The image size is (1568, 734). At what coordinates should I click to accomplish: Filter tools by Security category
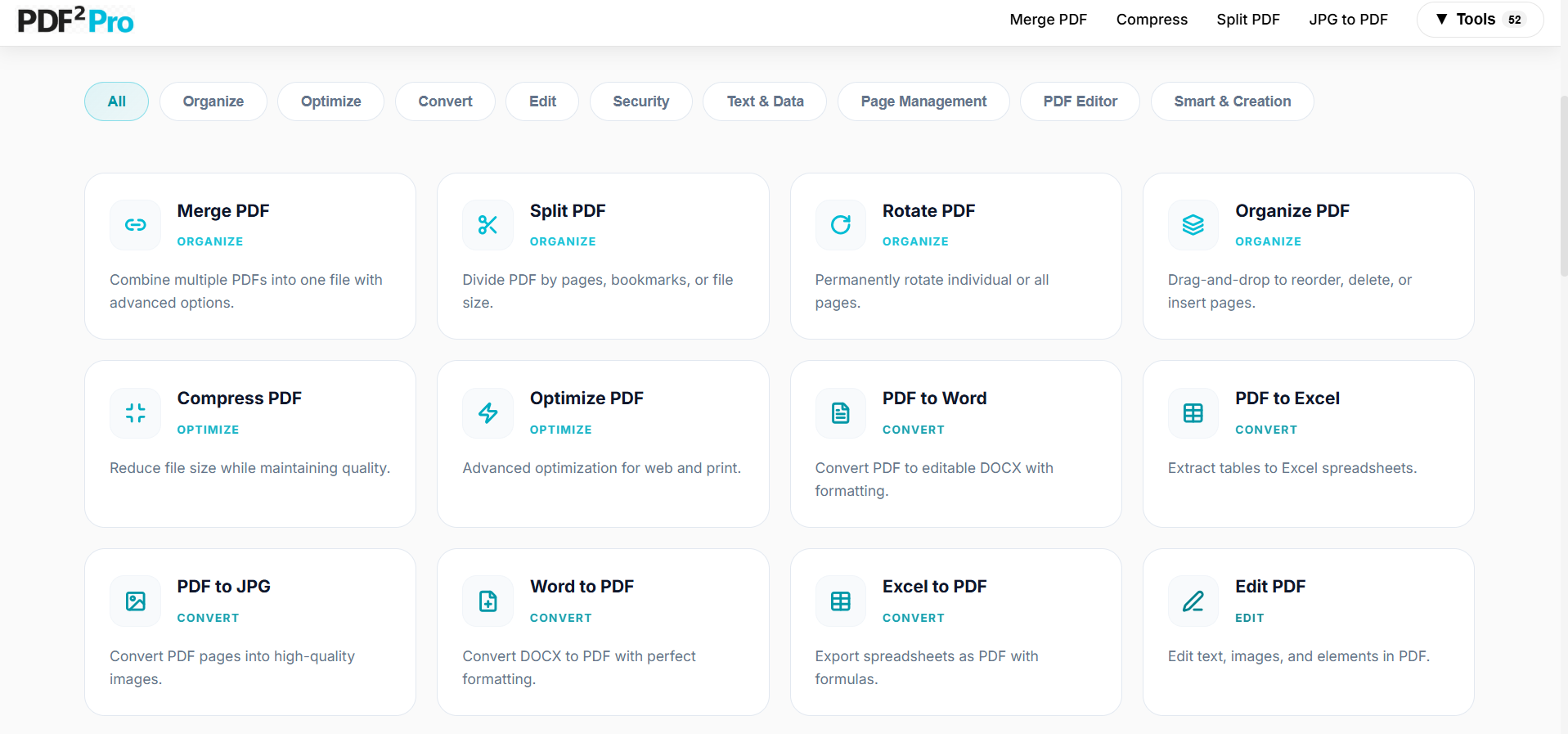point(640,101)
